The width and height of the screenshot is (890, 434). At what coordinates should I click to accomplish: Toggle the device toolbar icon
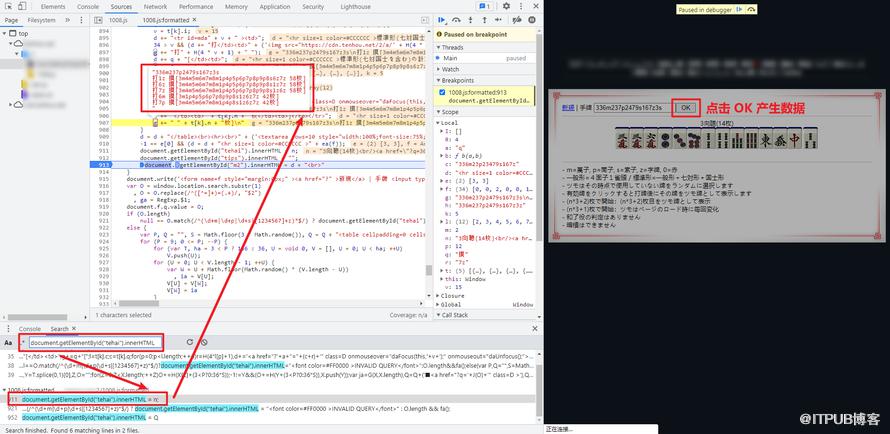22,6
